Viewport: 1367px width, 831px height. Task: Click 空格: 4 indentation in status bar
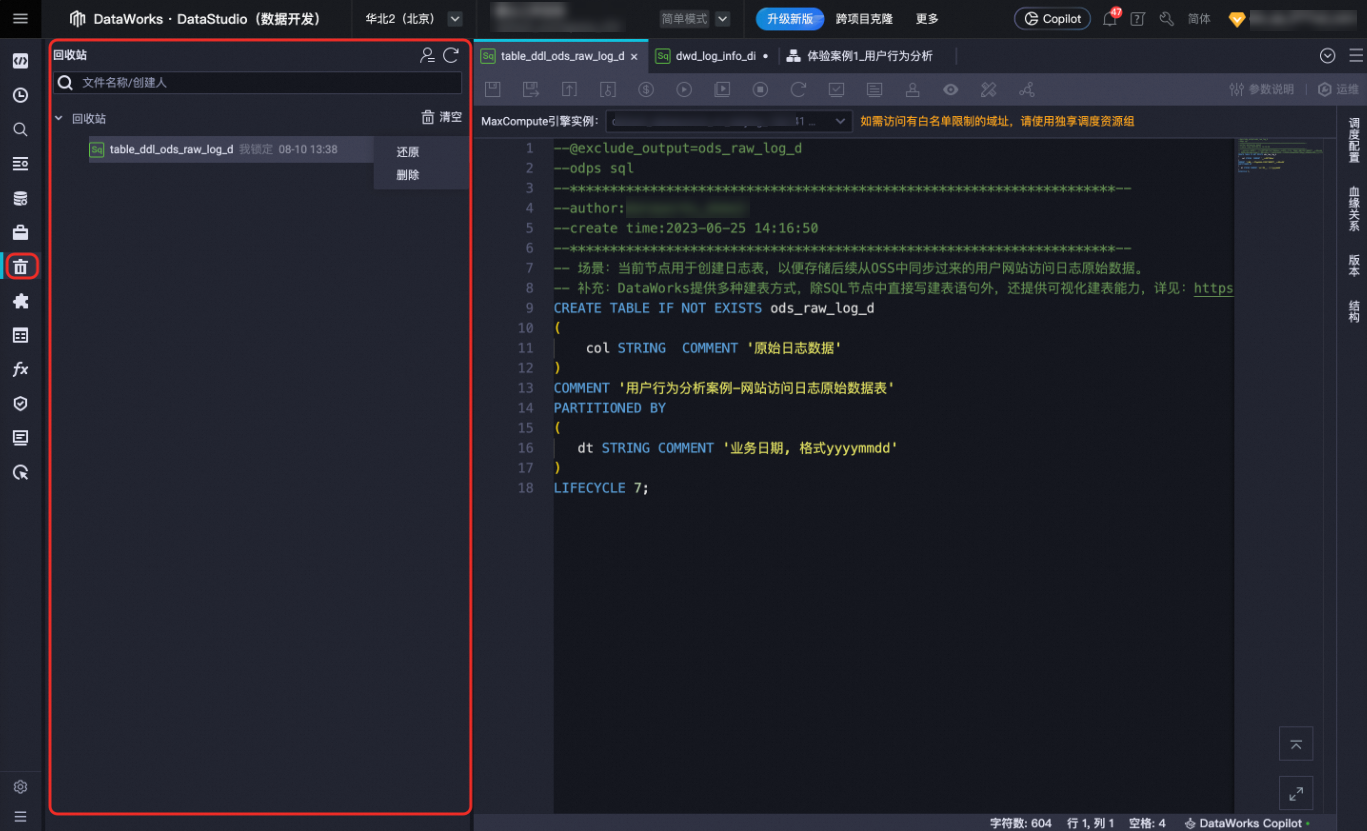pos(1147,823)
